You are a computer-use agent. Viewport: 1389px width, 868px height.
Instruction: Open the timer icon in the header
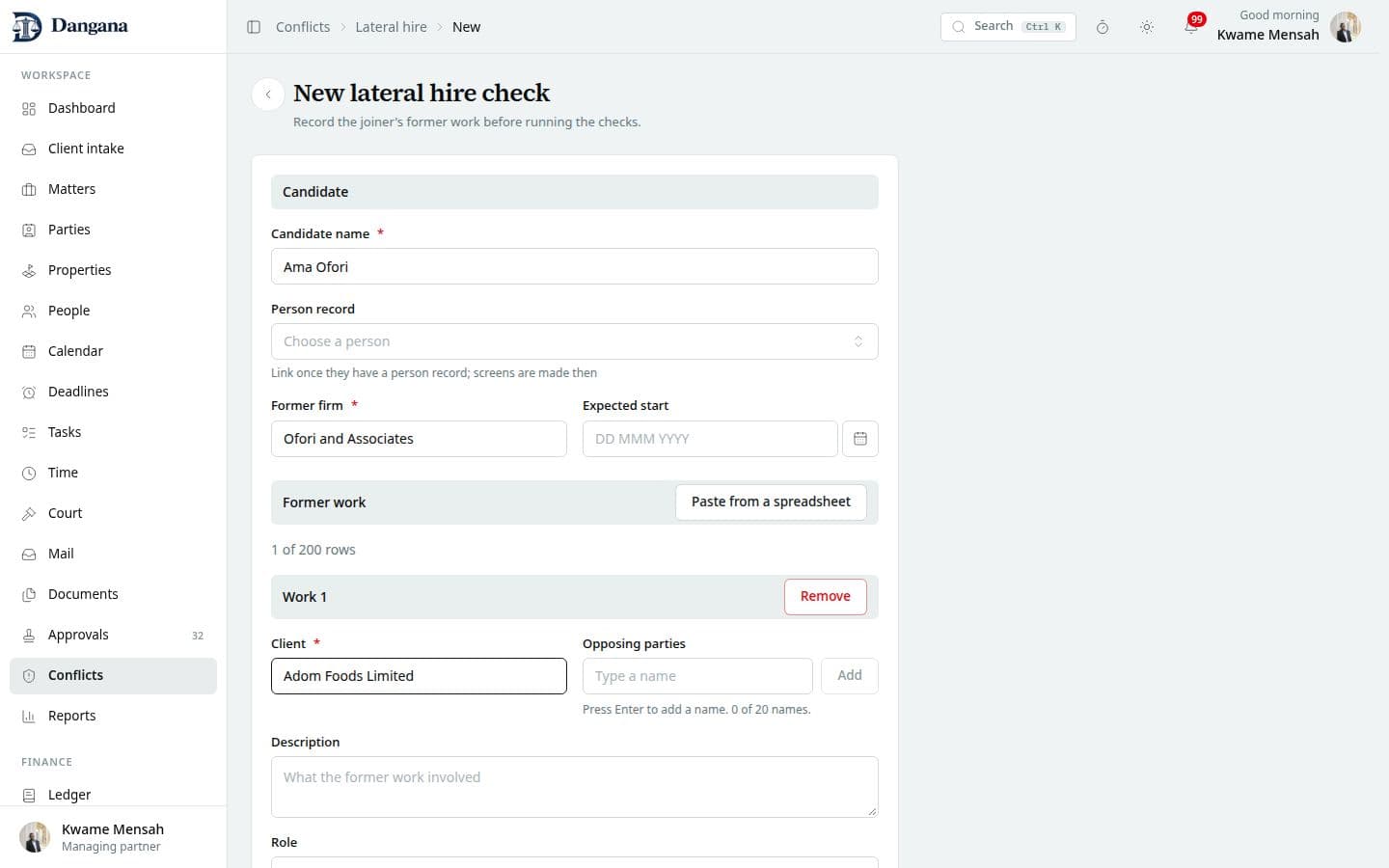tap(1103, 27)
